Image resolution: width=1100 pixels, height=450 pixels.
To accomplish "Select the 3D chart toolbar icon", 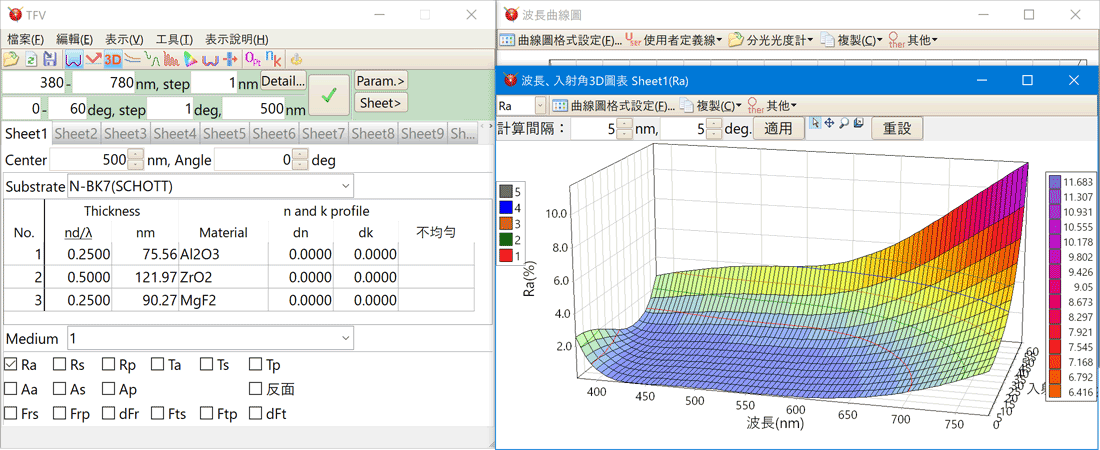I will (x=112, y=59).
